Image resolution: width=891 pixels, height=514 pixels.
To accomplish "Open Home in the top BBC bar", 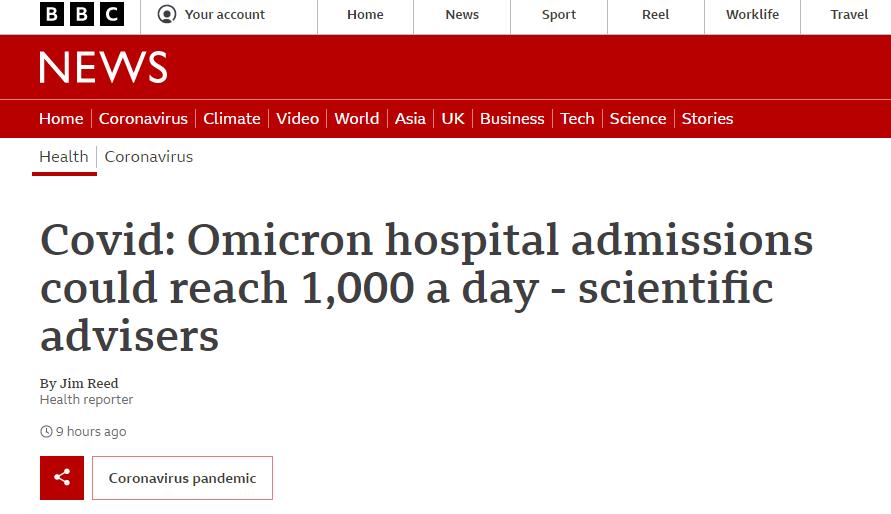I will (365, 15).
